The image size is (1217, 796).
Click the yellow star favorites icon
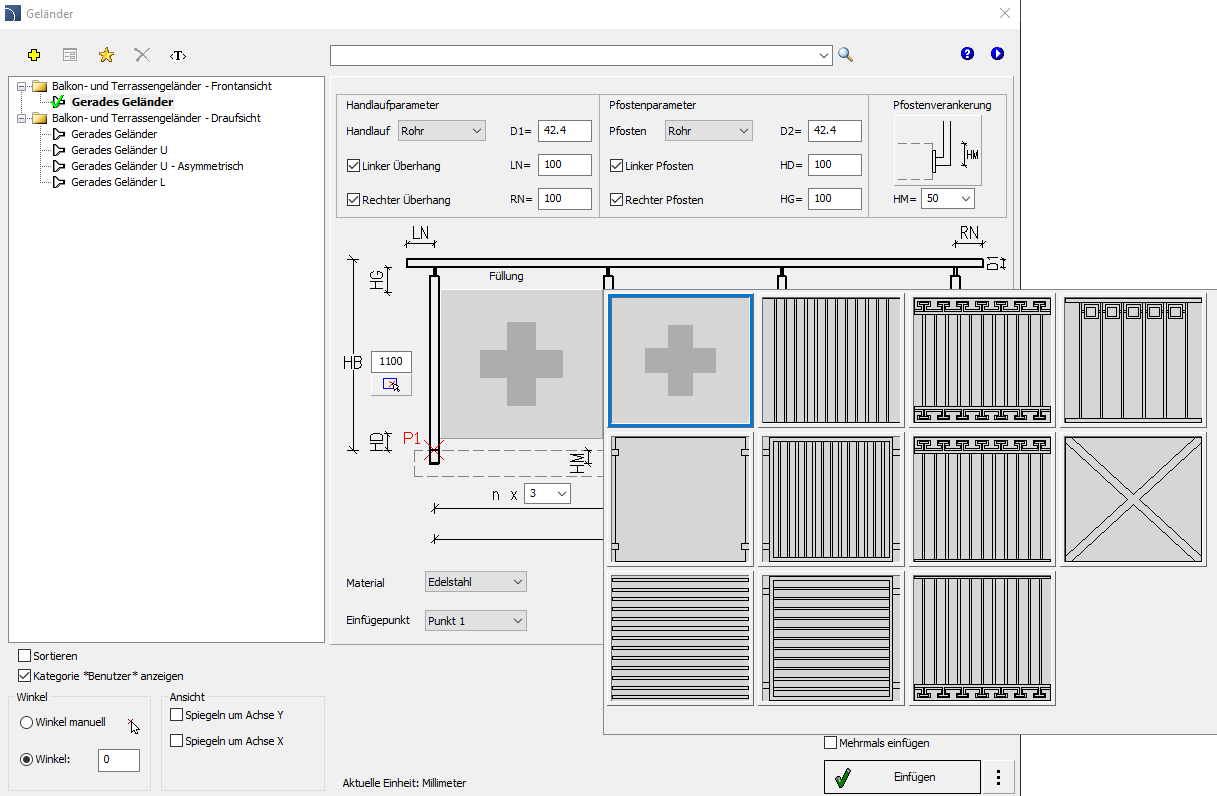pyautogui.click(x=106, y=55)
